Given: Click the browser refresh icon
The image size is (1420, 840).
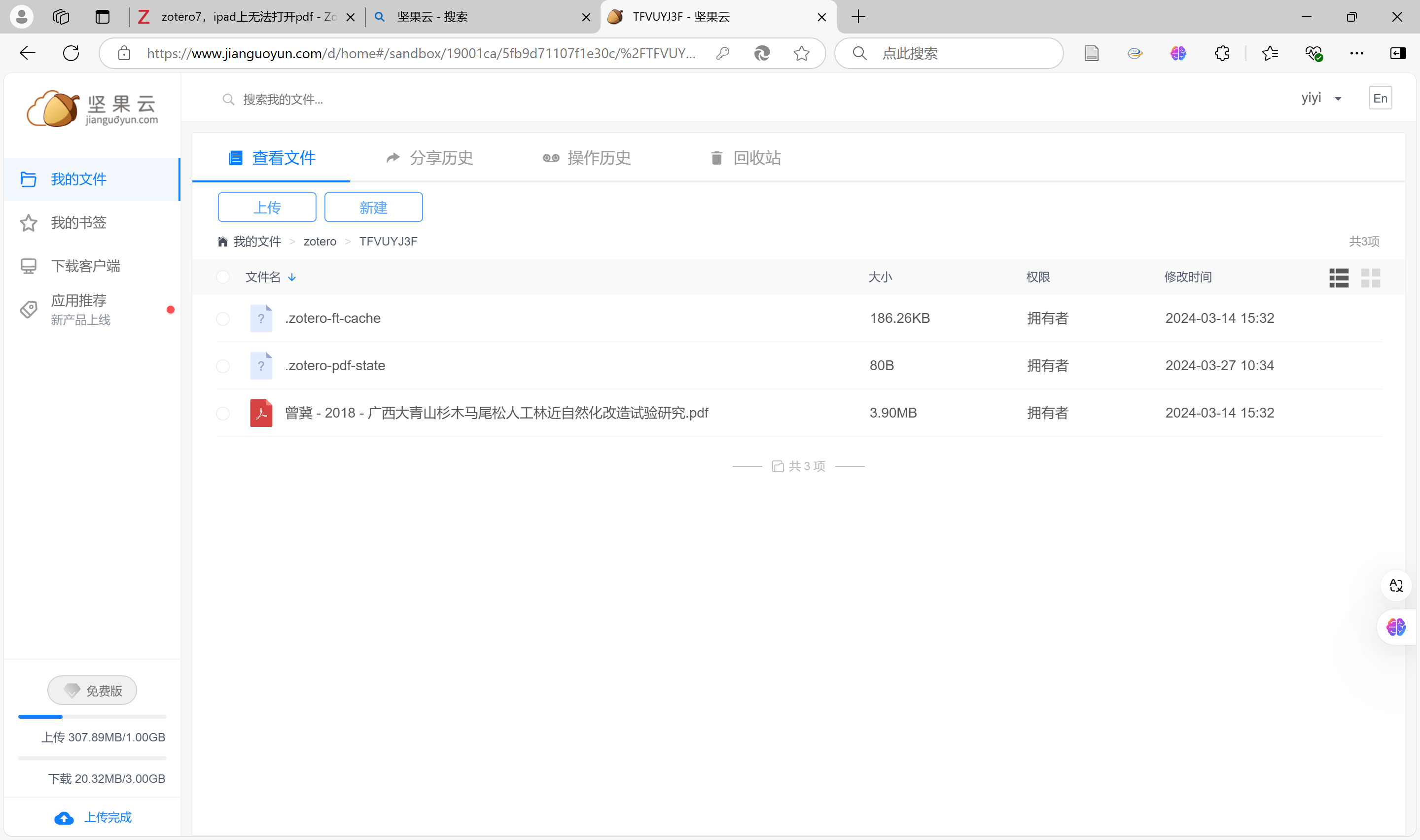Looking at the screenshot, I should tap(71, 53).
